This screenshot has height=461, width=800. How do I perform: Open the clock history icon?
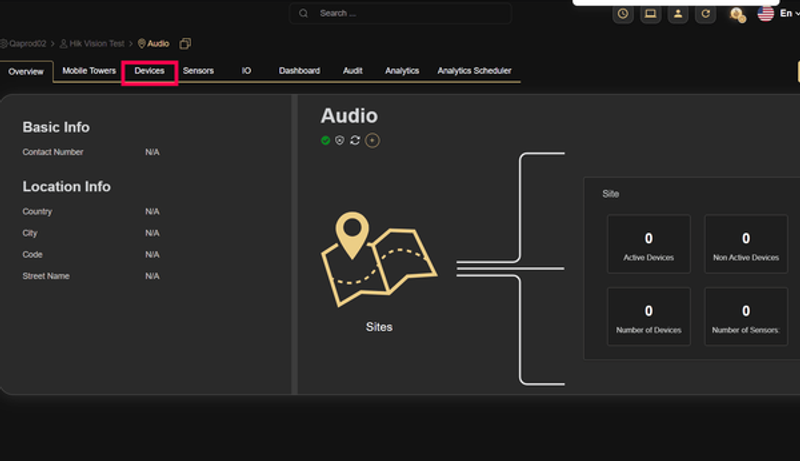622,14
